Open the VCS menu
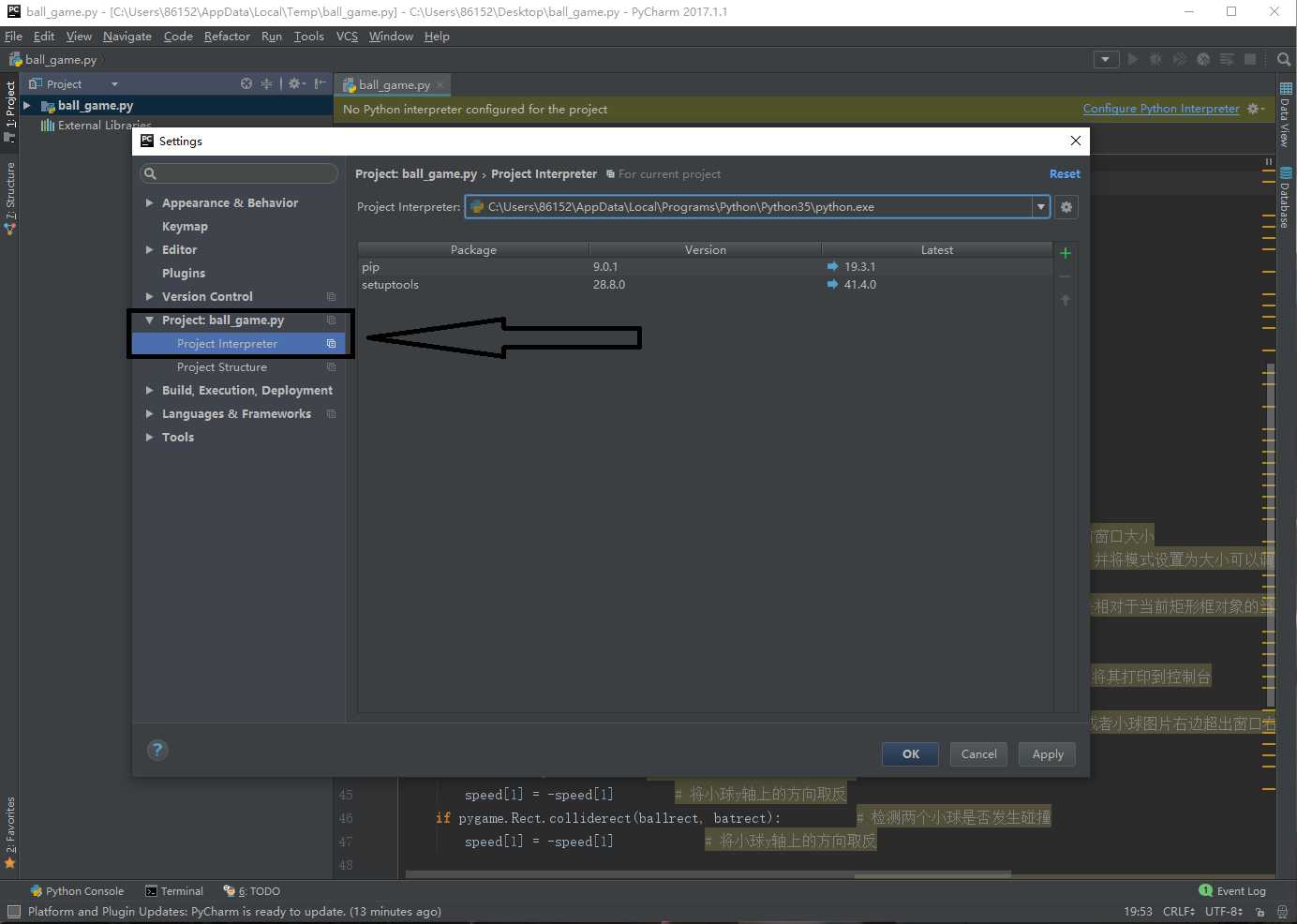1297x924 pixels. tap(347, 37)
